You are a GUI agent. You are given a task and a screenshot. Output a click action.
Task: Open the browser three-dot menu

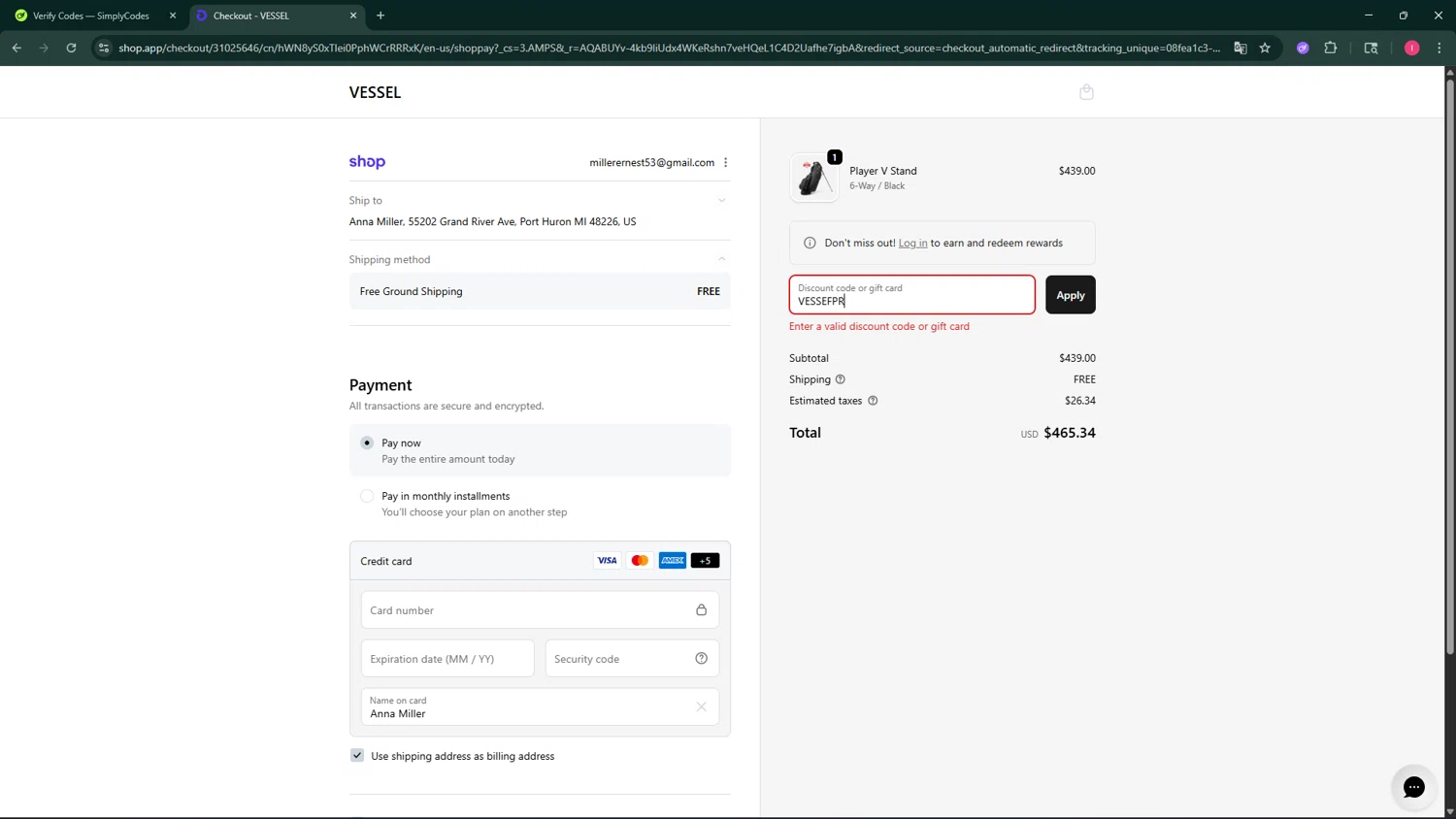(1439, 48)
